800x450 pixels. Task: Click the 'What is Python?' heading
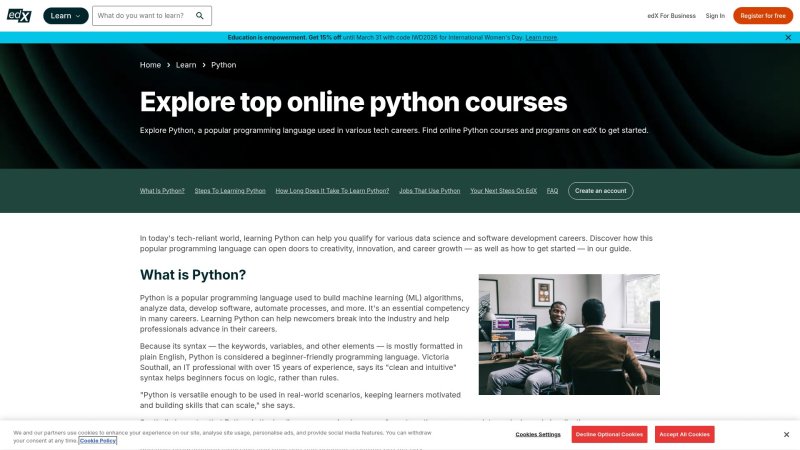pos(193,275)
